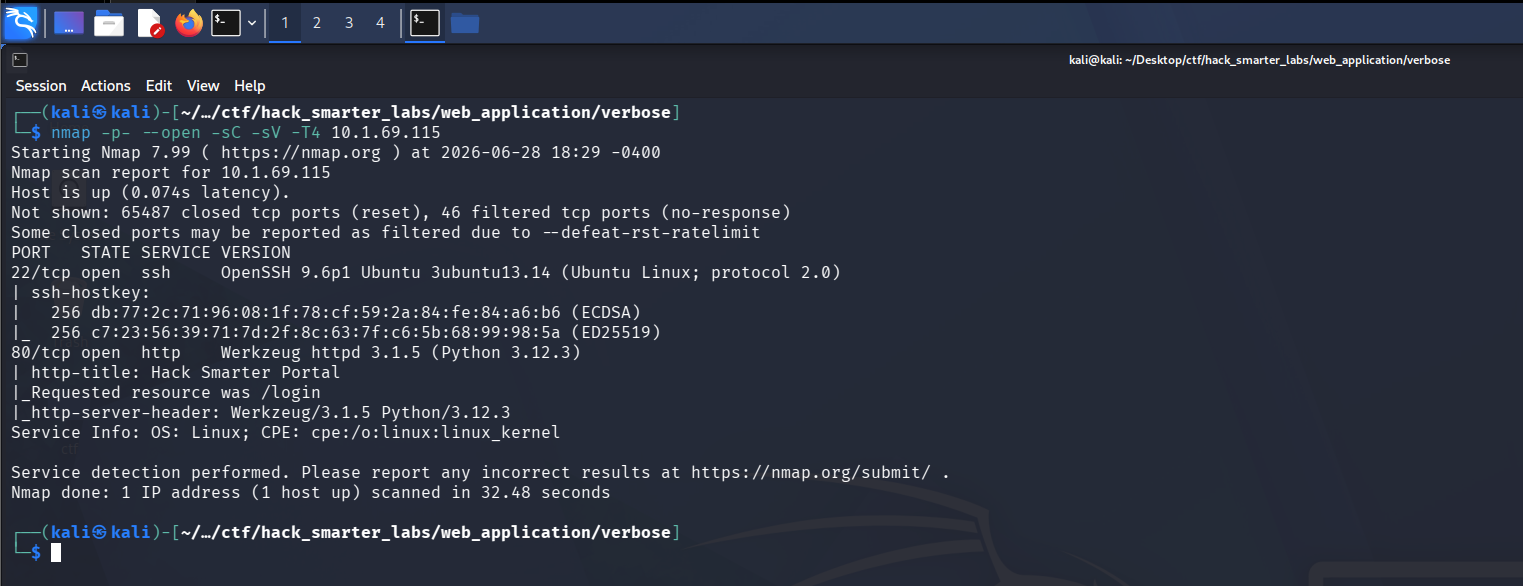Launch the text editor panel icon

pyautogui.click(x=150, y=22)
